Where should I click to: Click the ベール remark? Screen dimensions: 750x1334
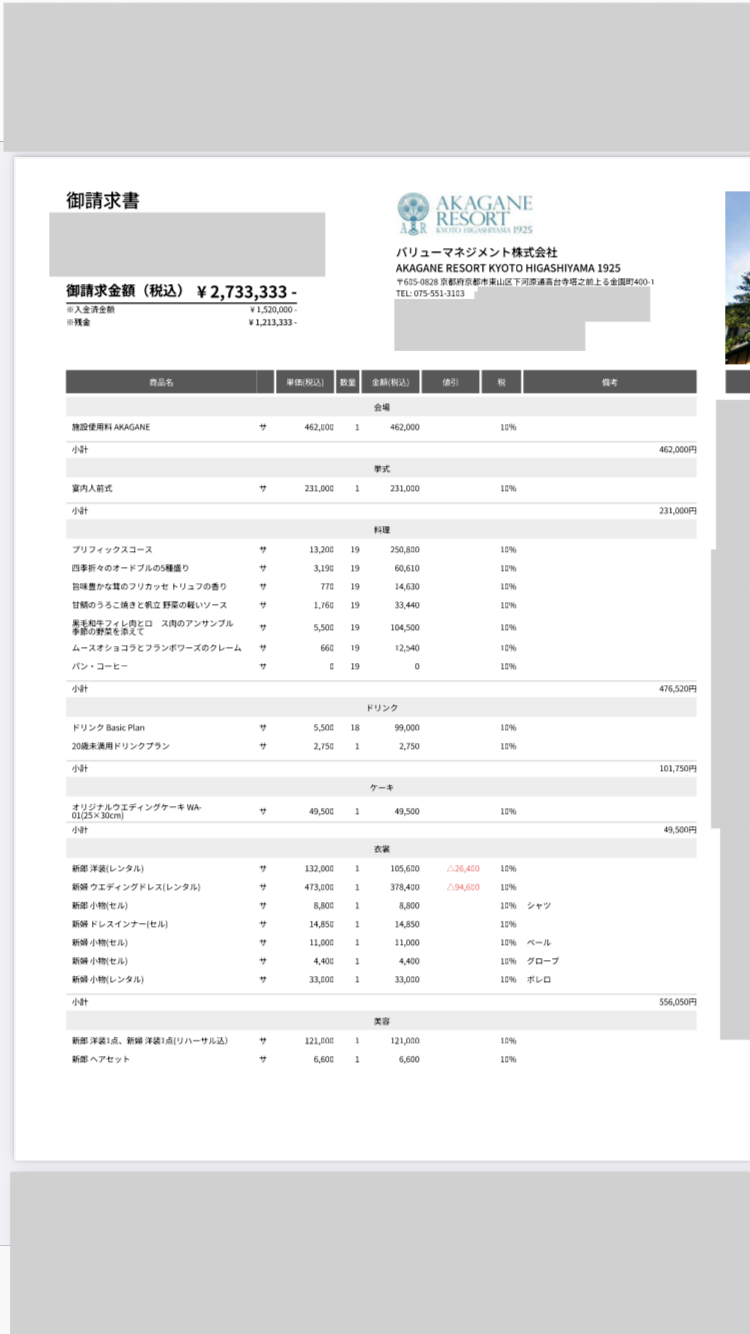click(539, 942)
